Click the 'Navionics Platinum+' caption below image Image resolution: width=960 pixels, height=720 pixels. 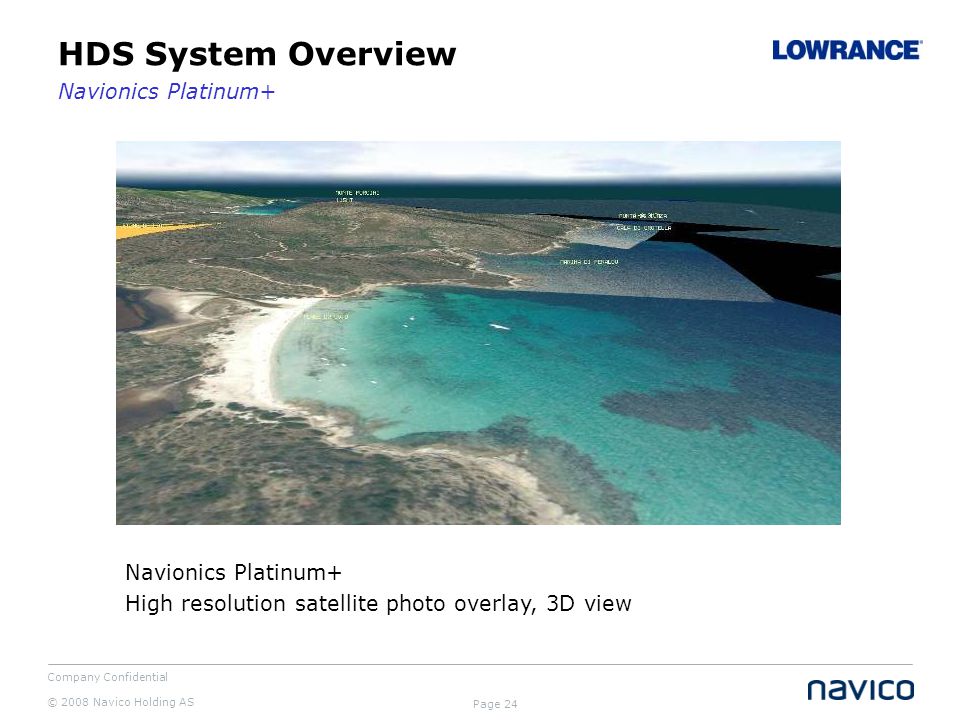click(233, 572)
